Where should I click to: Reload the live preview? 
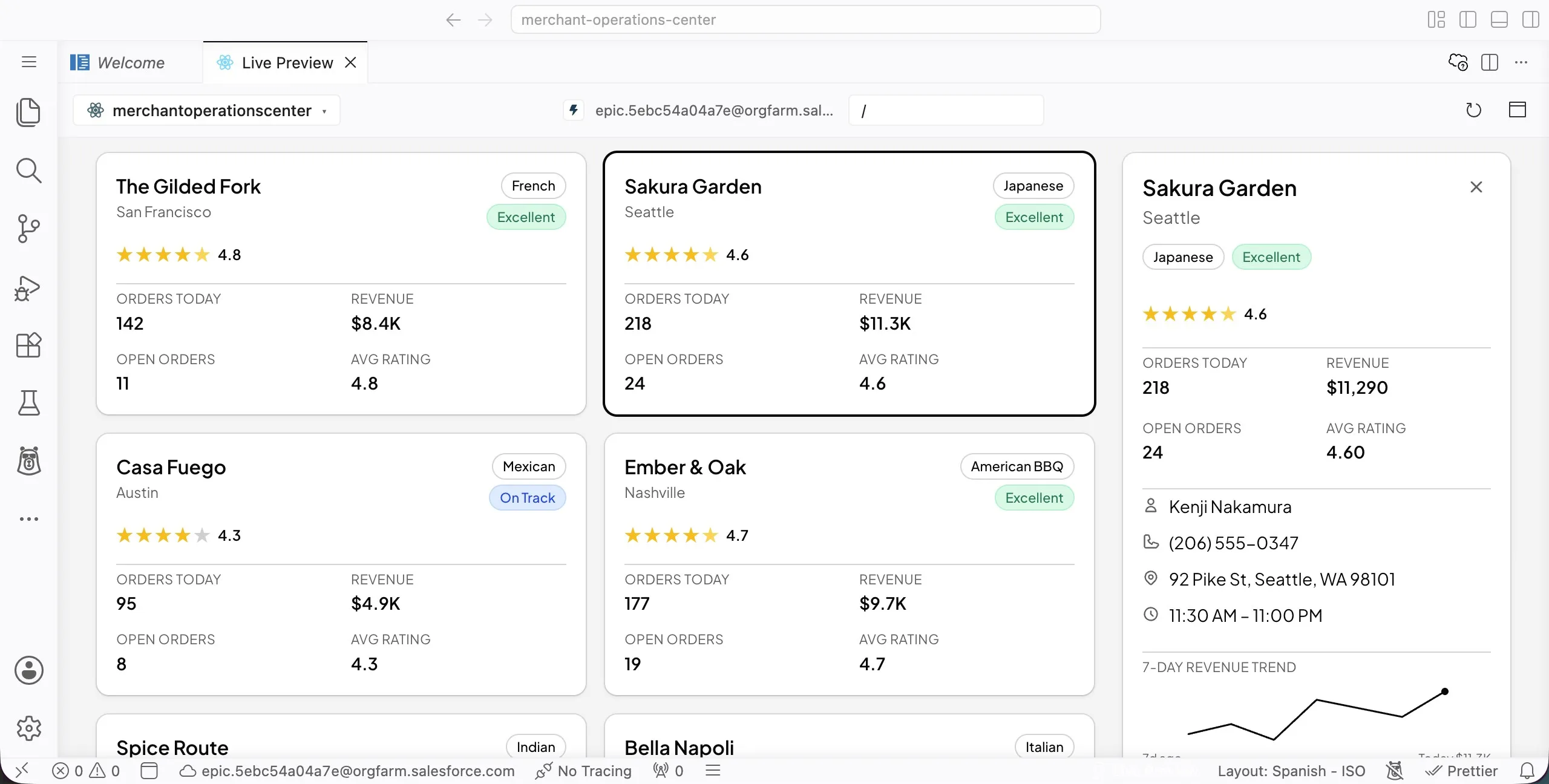pyautogui.click(x=1473, y=110)
